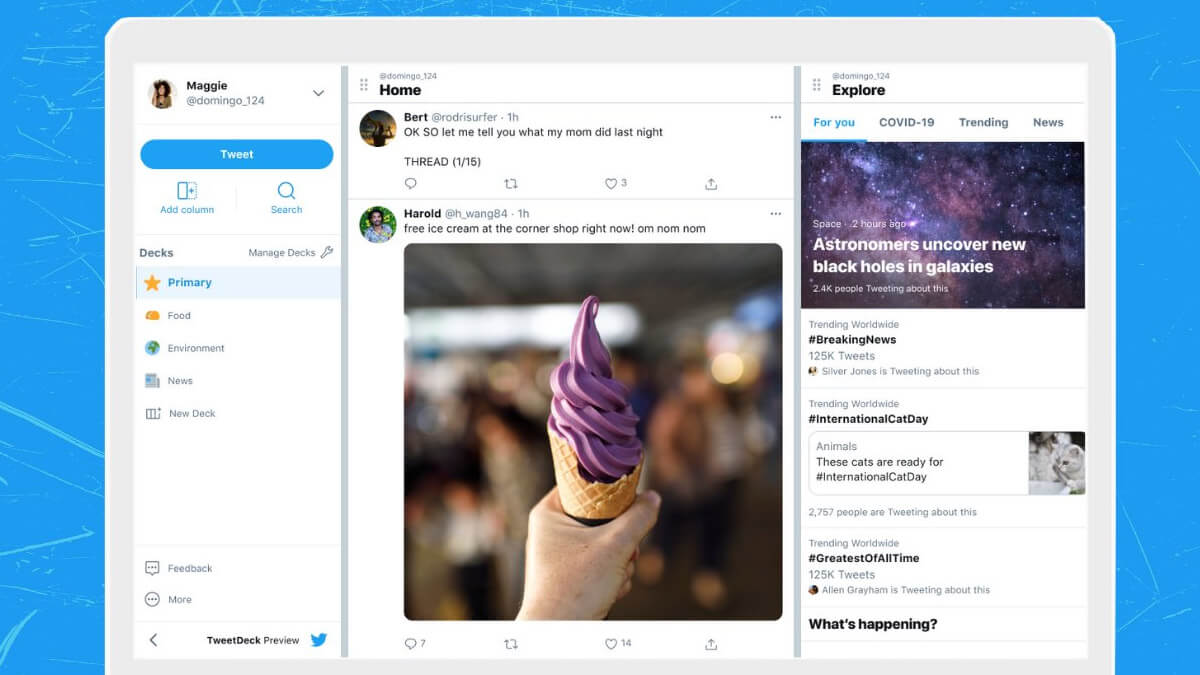Collapse the sidebar with the back chevron
Image resolution: width=1200 pixels, height=675 pixels.
click(153, 640)
